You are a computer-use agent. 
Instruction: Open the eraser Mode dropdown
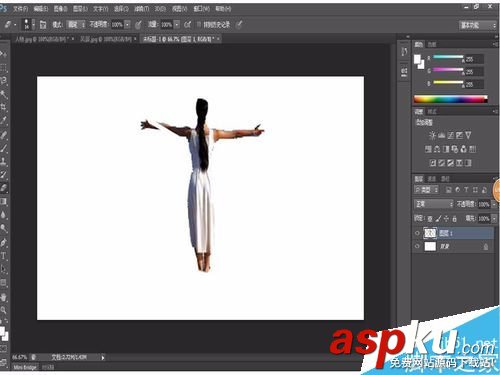[x=76, y=24]
